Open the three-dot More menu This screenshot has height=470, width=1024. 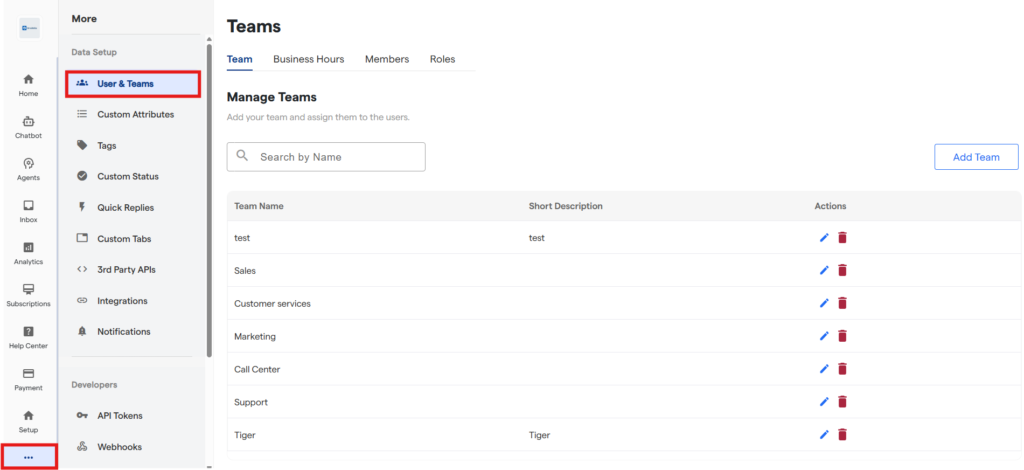click(x=28, y=457)
